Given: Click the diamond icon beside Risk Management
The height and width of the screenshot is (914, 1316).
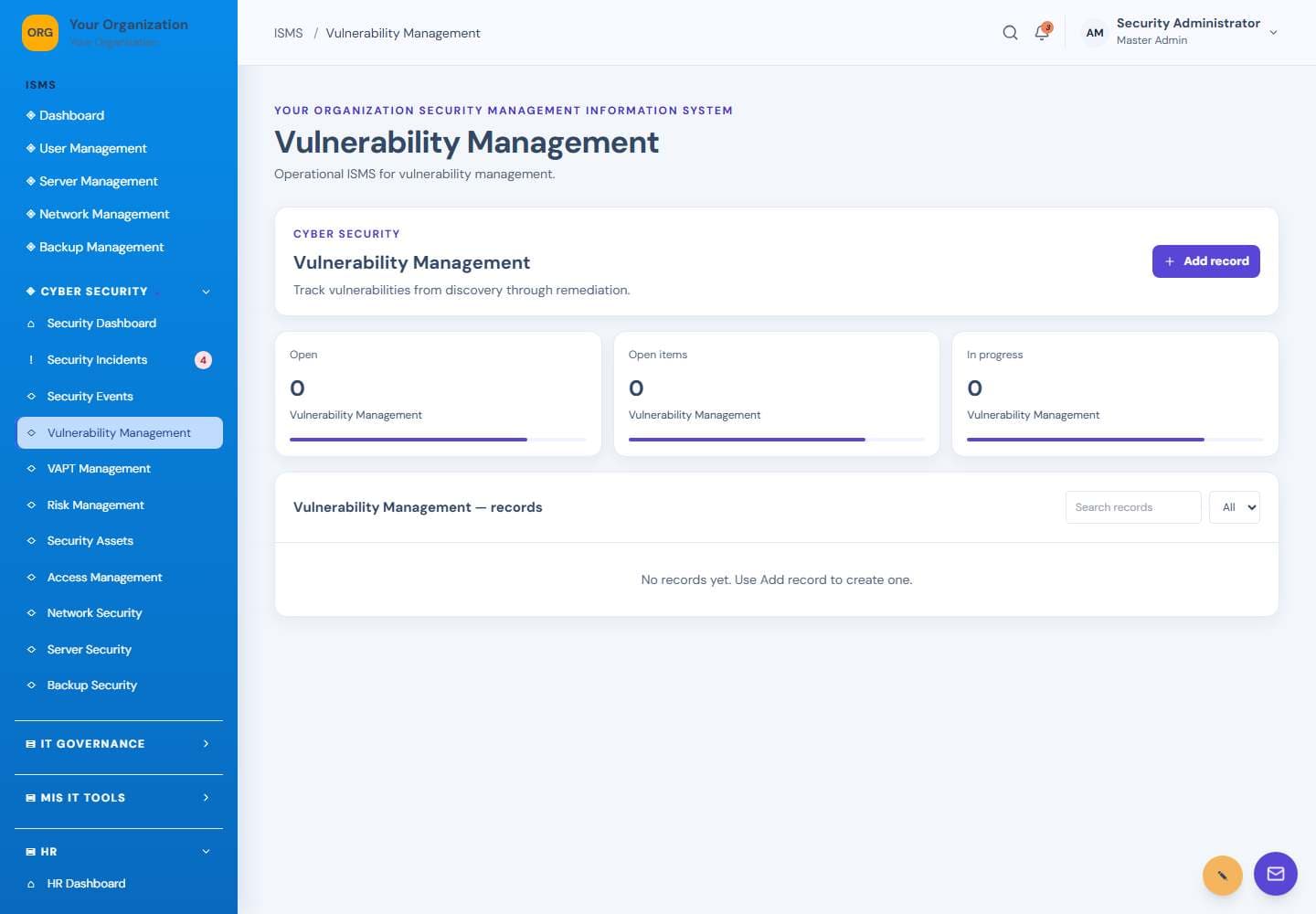Looking at the screenshot, I should point(31,505).
